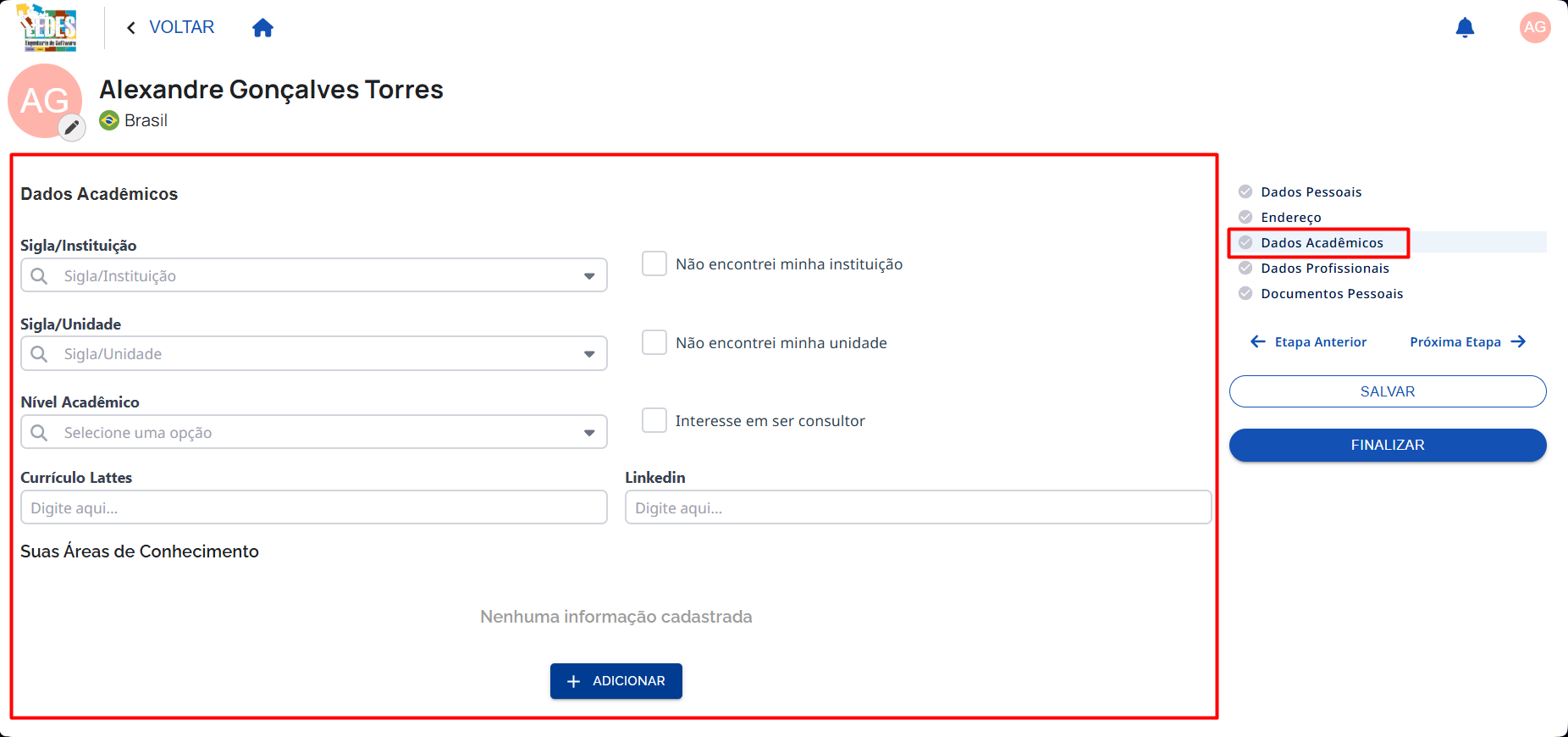Click the plus icon on ADICIONAR button
The image size is (1568, 737).
[x=573, y=681]
